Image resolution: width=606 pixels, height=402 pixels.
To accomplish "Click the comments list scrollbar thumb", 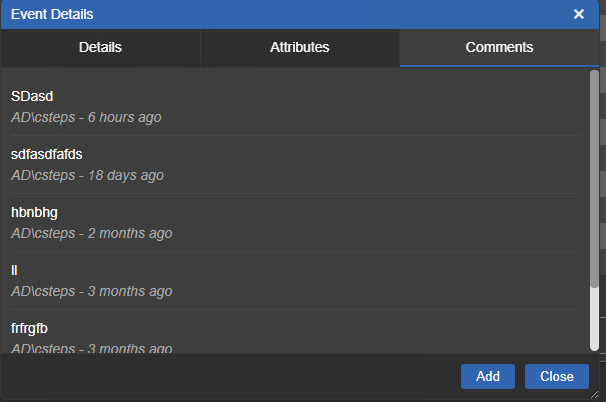I will coord(594,179).
